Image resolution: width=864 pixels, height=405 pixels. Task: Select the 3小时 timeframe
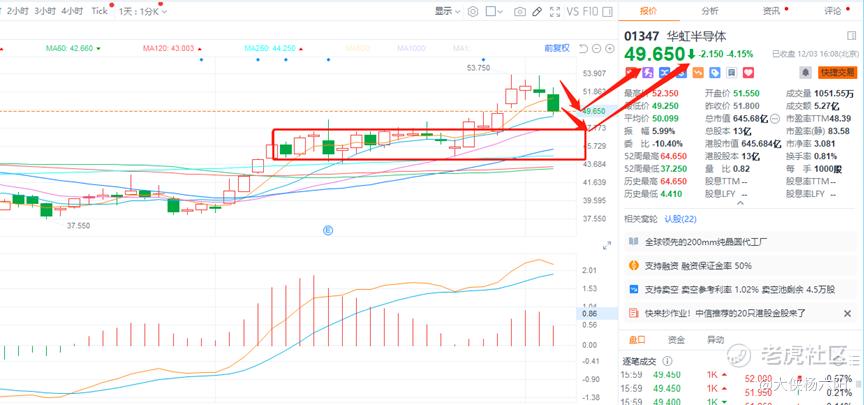(45, 11)
